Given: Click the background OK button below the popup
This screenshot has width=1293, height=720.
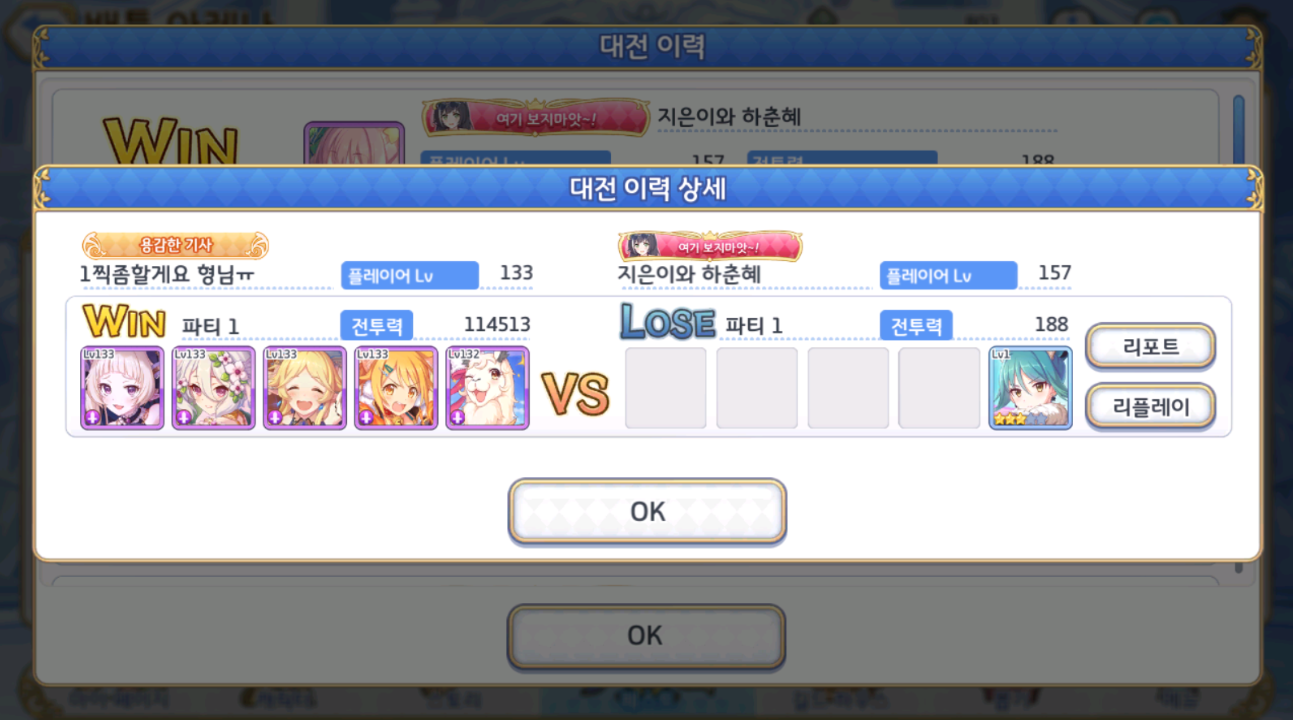Looking at the screenshot, I should tap(646, 635).
